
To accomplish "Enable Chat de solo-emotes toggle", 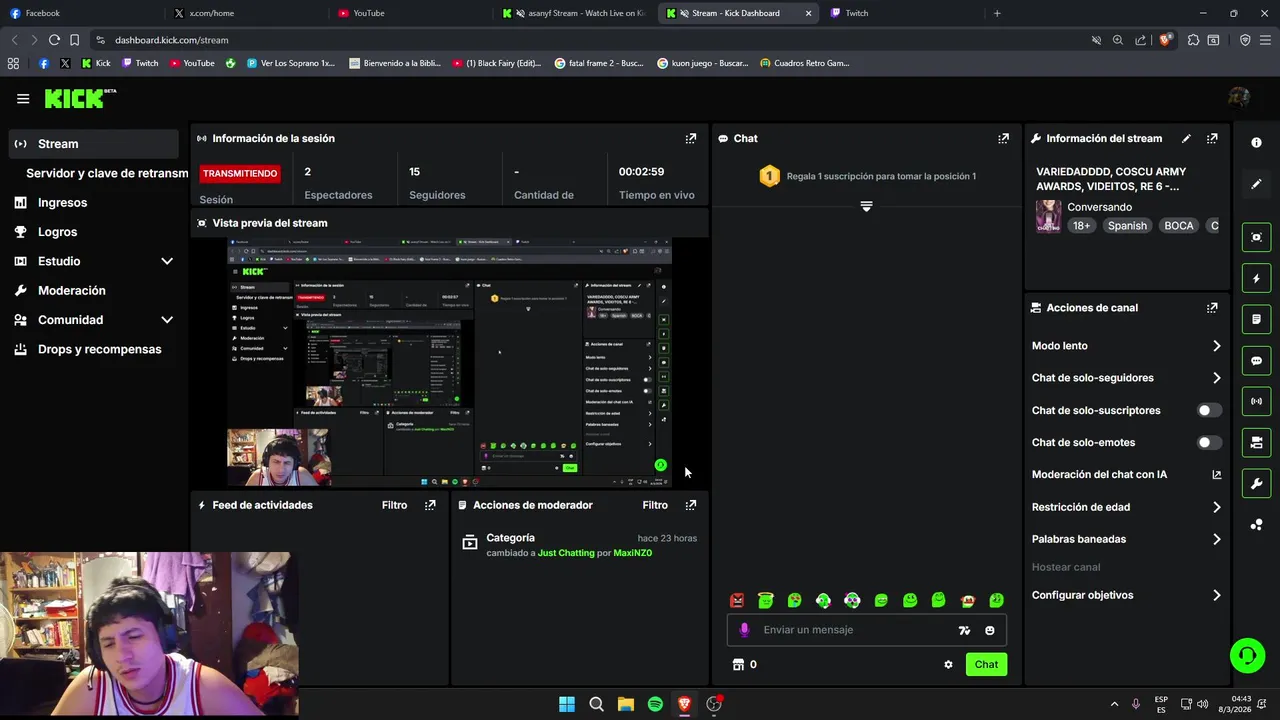I will coord(1209,442).
